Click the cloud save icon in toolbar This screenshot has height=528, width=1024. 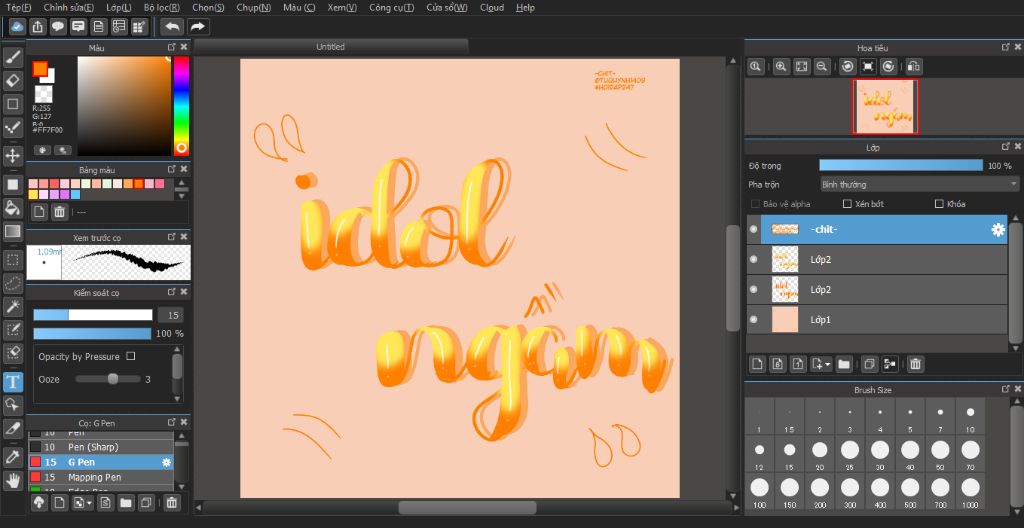18,27
